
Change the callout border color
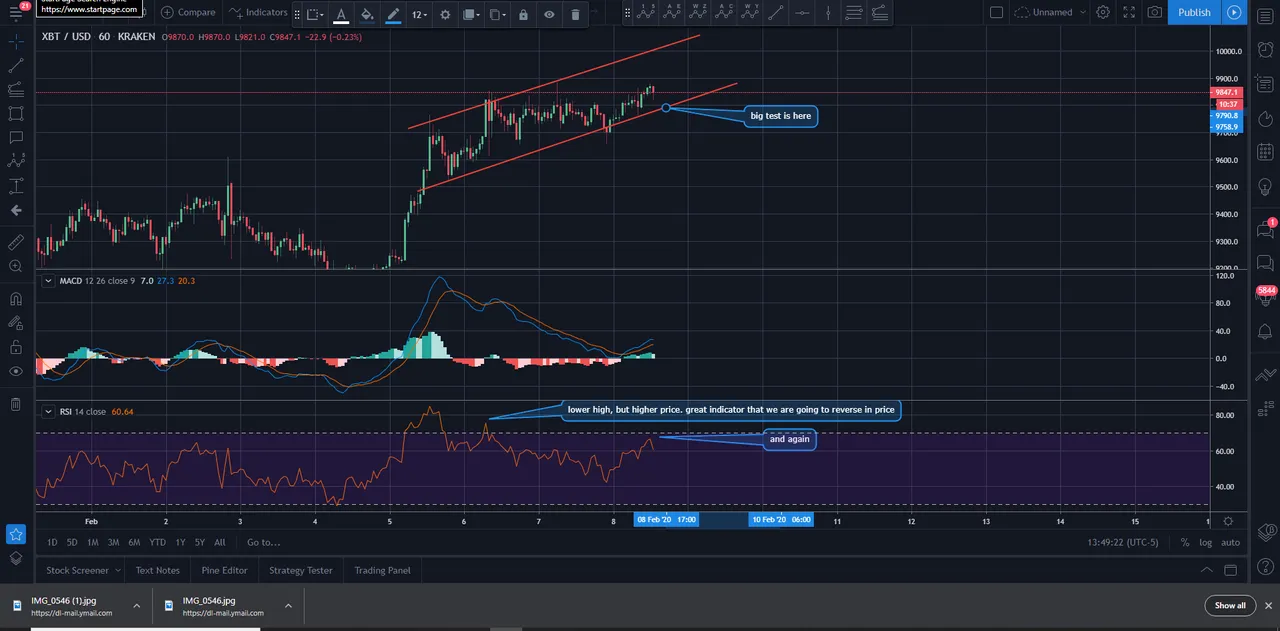click(393, 14)
